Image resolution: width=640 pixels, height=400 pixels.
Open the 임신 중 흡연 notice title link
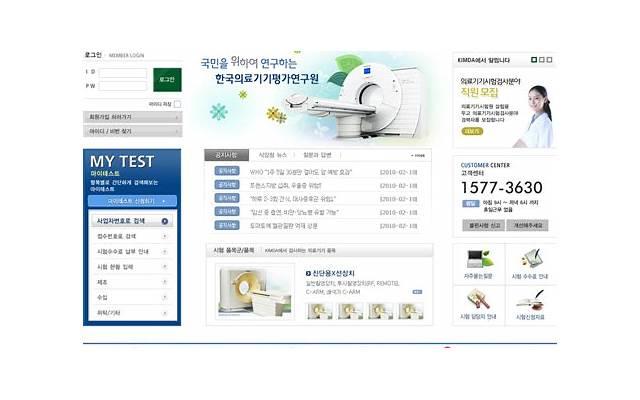(x=294, y=212)
